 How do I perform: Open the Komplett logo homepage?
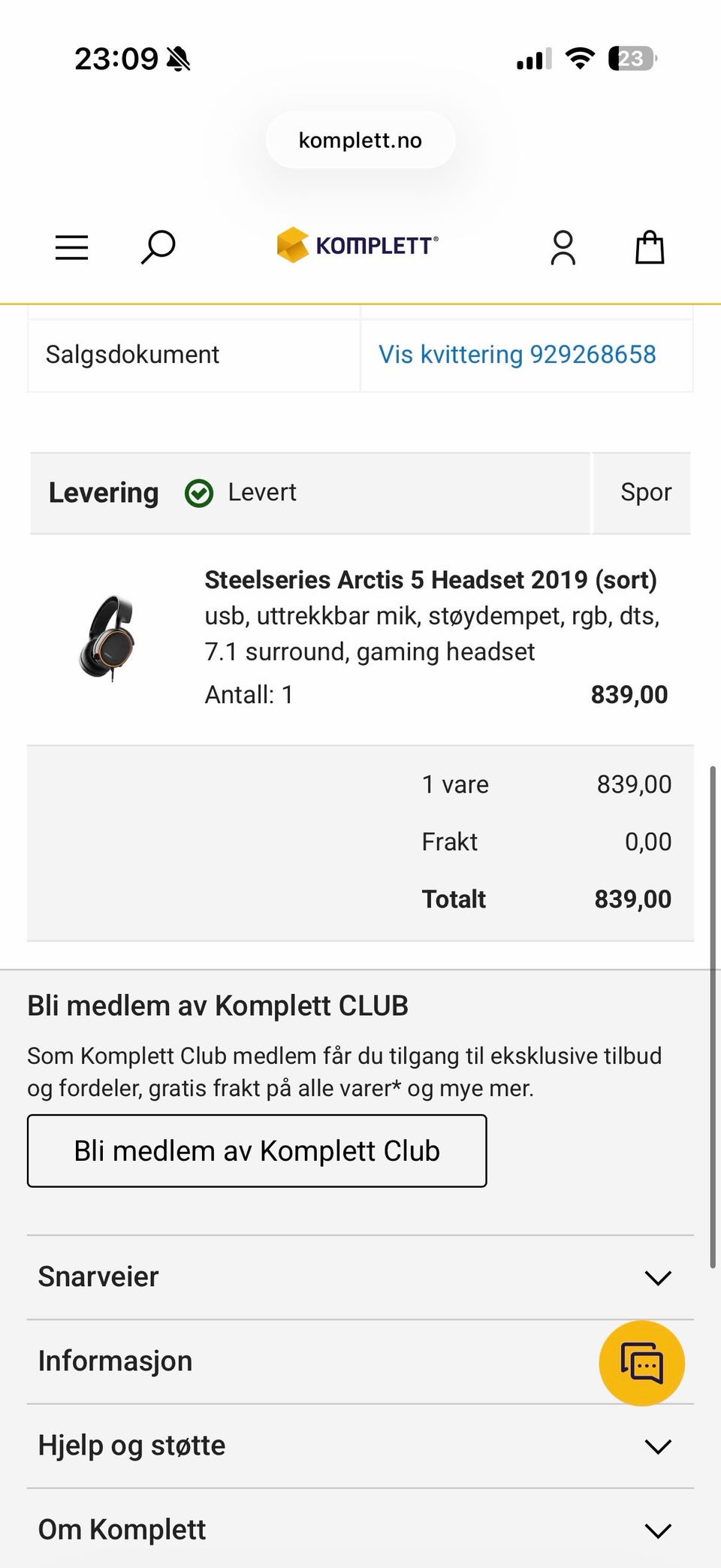click(x=357, y=245)
